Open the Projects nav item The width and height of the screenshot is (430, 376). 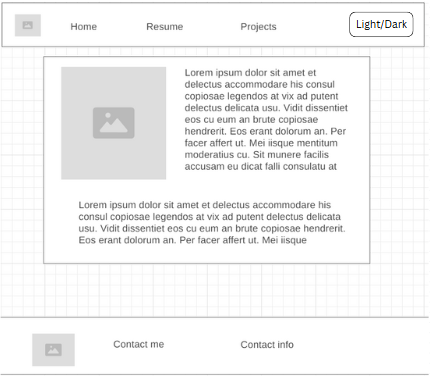click(258, 27)
